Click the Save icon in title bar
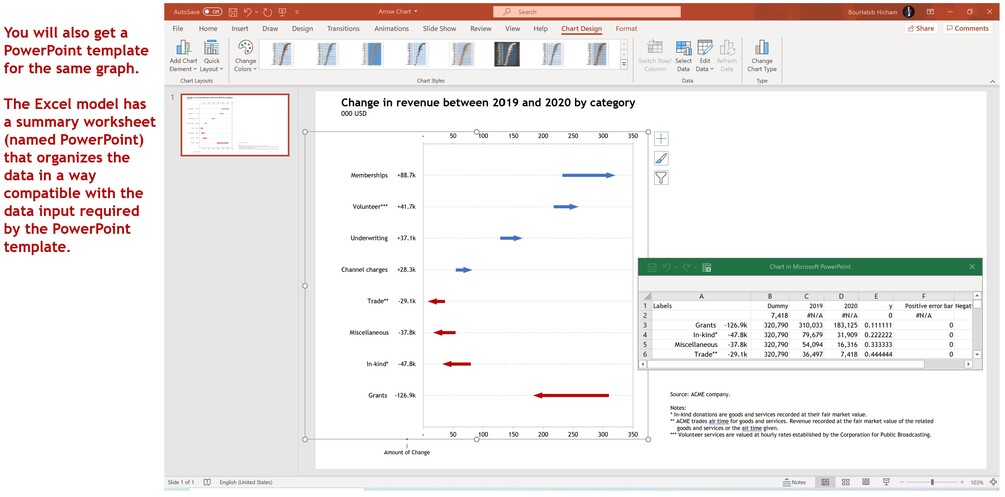 [233, 12]
